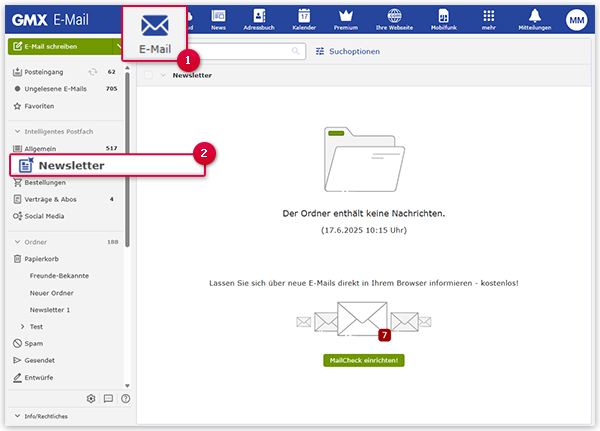Select the Newsletter category in sidebar
Screen dimensions: 600x431
[107, 165]
